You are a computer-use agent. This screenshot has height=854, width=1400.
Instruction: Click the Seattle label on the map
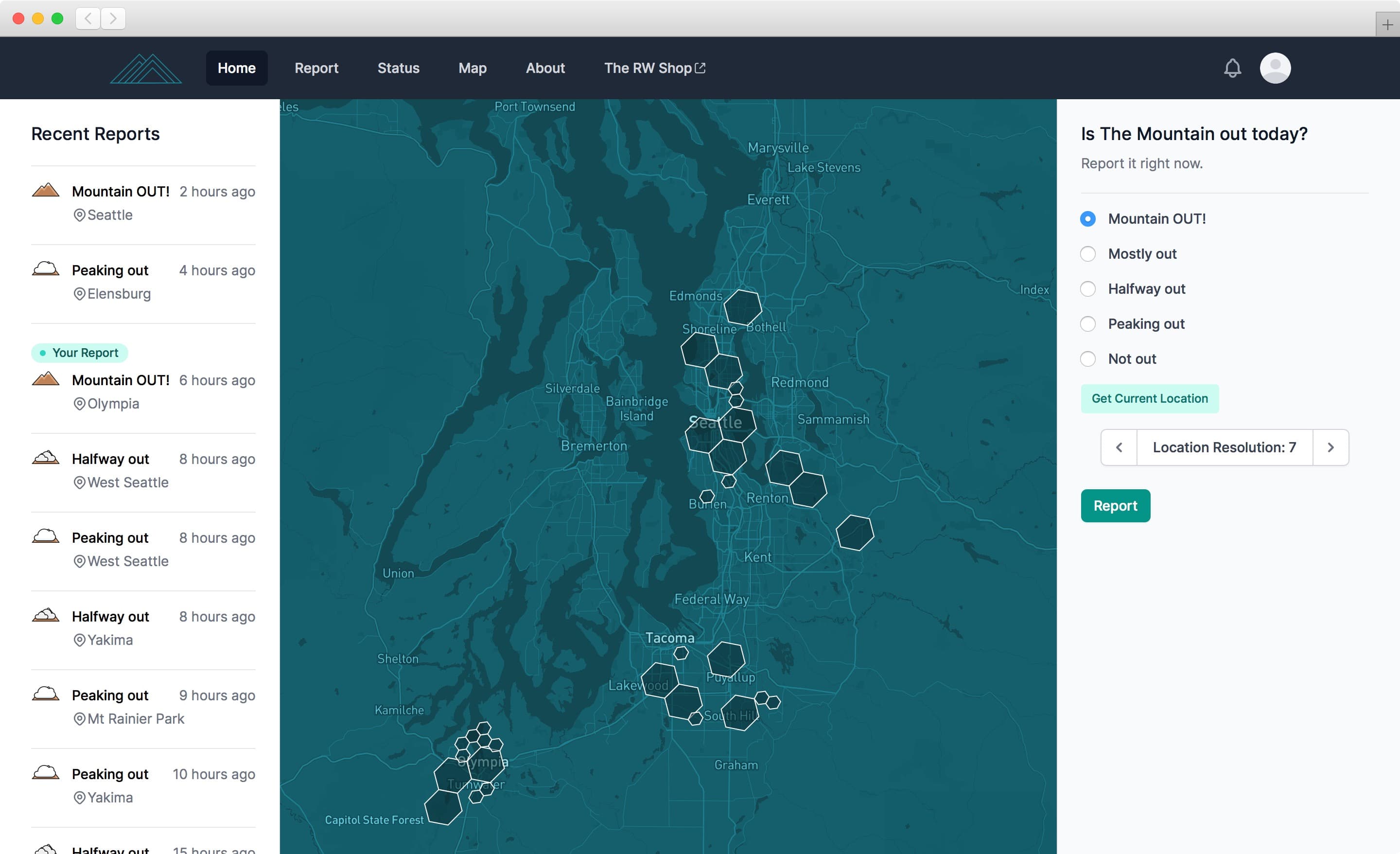[x=715, y=423]
